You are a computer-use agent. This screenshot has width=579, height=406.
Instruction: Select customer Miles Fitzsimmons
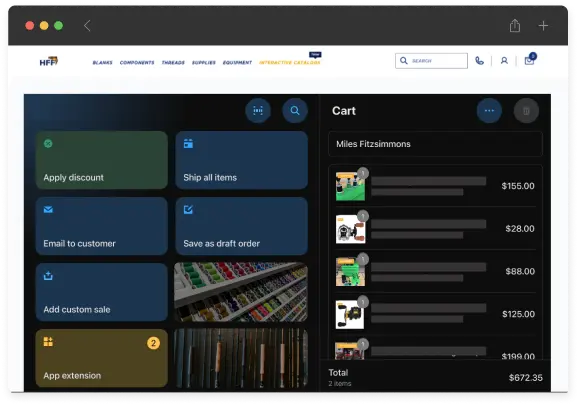pos(435,144)
